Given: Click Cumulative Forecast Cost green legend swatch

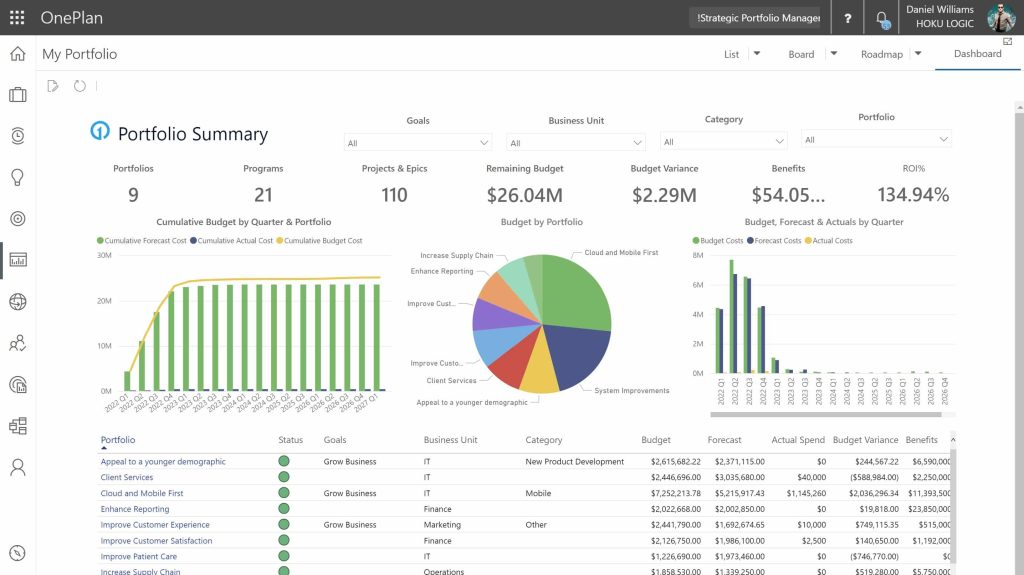Looking at the screenshot, I should (x=100, y=240).
